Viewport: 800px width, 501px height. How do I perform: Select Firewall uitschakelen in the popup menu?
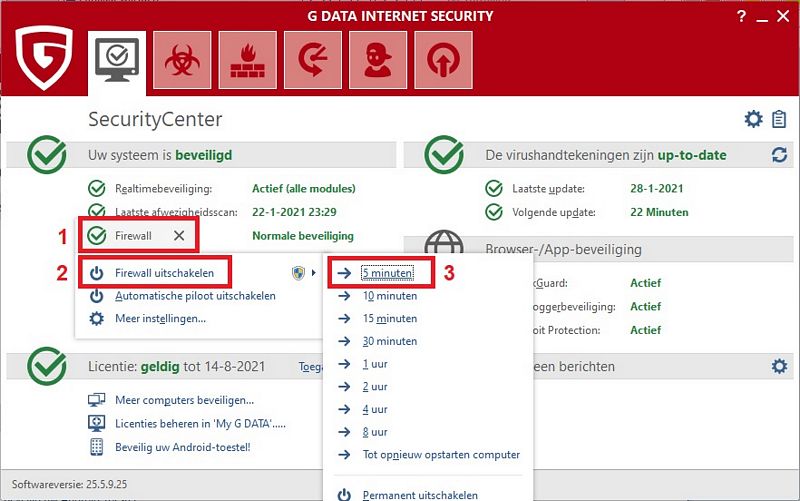(x=164, y=273)
